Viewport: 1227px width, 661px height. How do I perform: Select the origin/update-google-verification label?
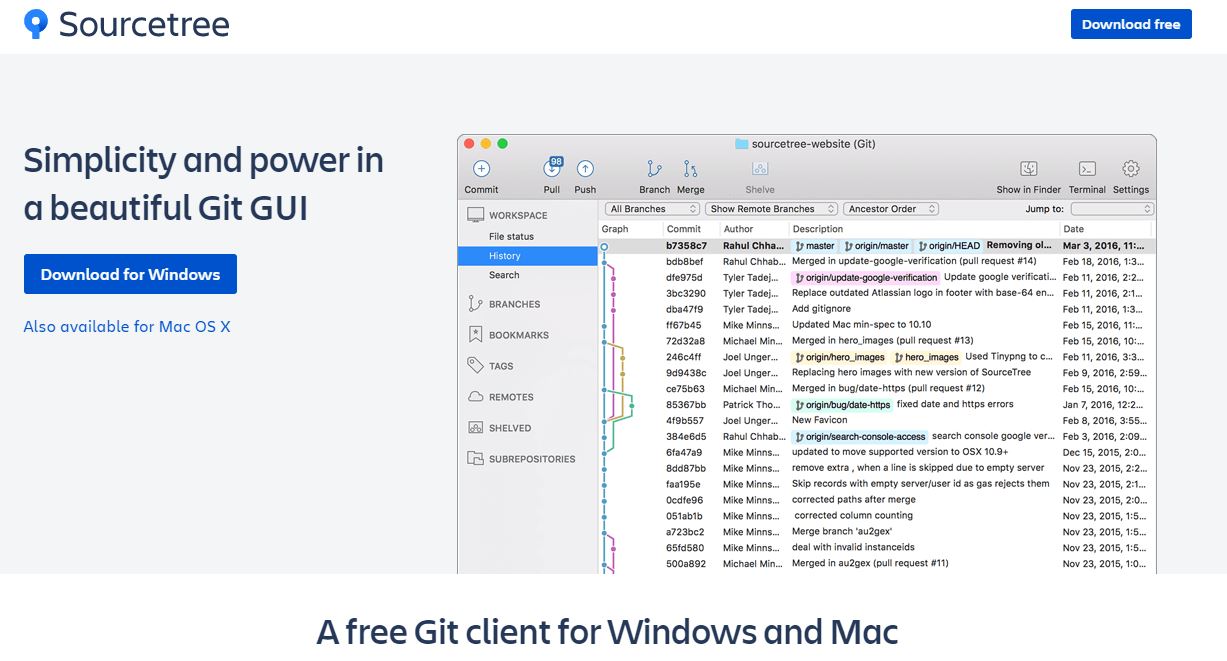pos(866,278)
